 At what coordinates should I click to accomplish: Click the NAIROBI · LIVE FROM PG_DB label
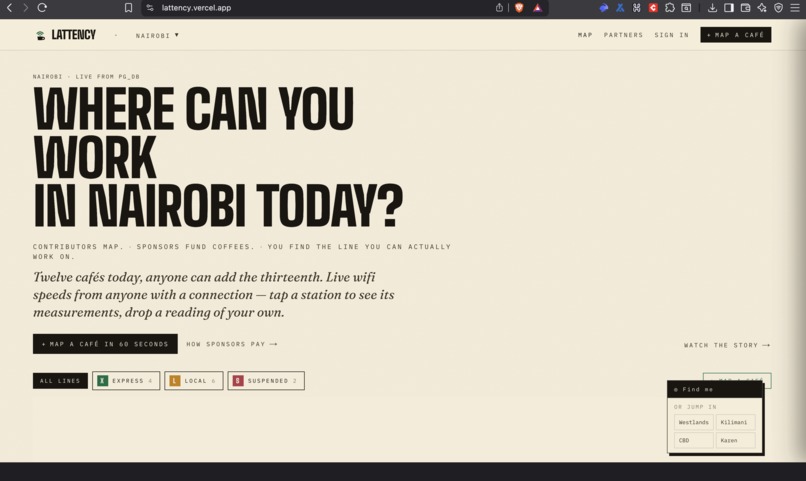(86, 77)
